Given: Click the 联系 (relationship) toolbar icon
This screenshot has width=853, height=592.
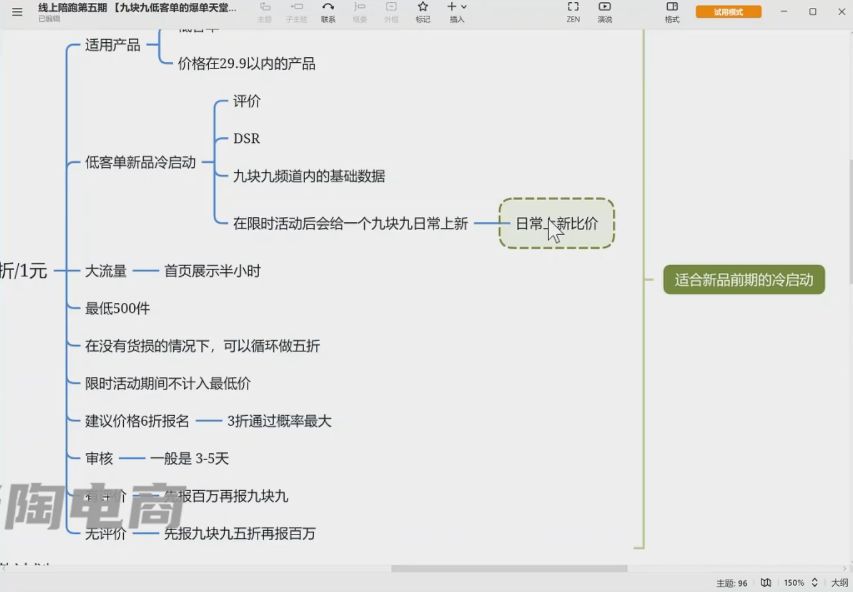Looking at the screenshot, I should 328,11.
